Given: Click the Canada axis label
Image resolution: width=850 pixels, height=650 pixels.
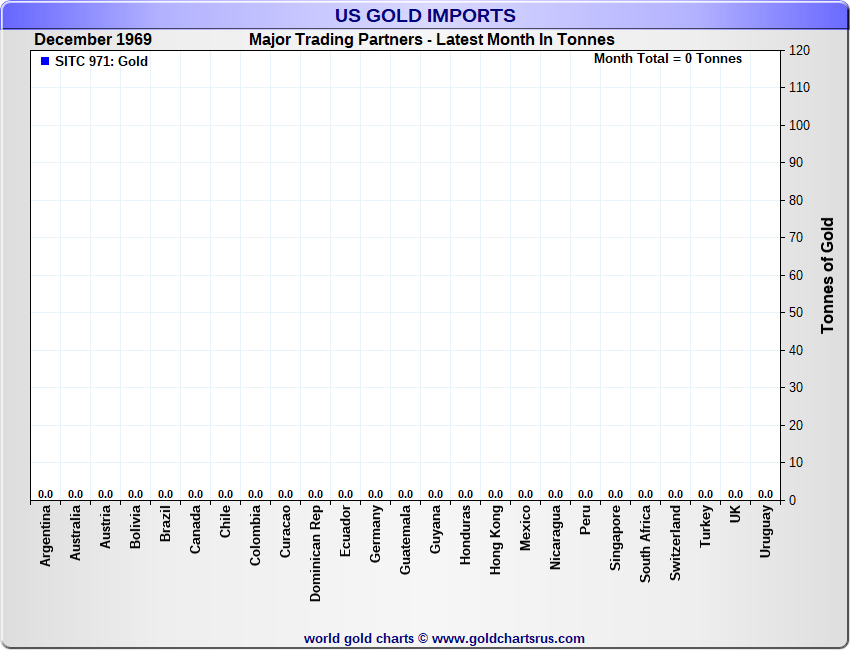Looking at the screenshot, I should point(196,529).
